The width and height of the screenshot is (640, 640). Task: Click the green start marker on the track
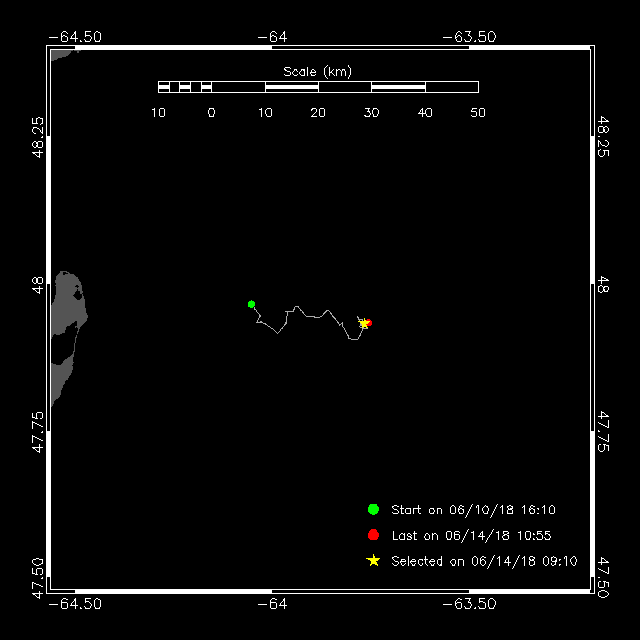[251, 304]
